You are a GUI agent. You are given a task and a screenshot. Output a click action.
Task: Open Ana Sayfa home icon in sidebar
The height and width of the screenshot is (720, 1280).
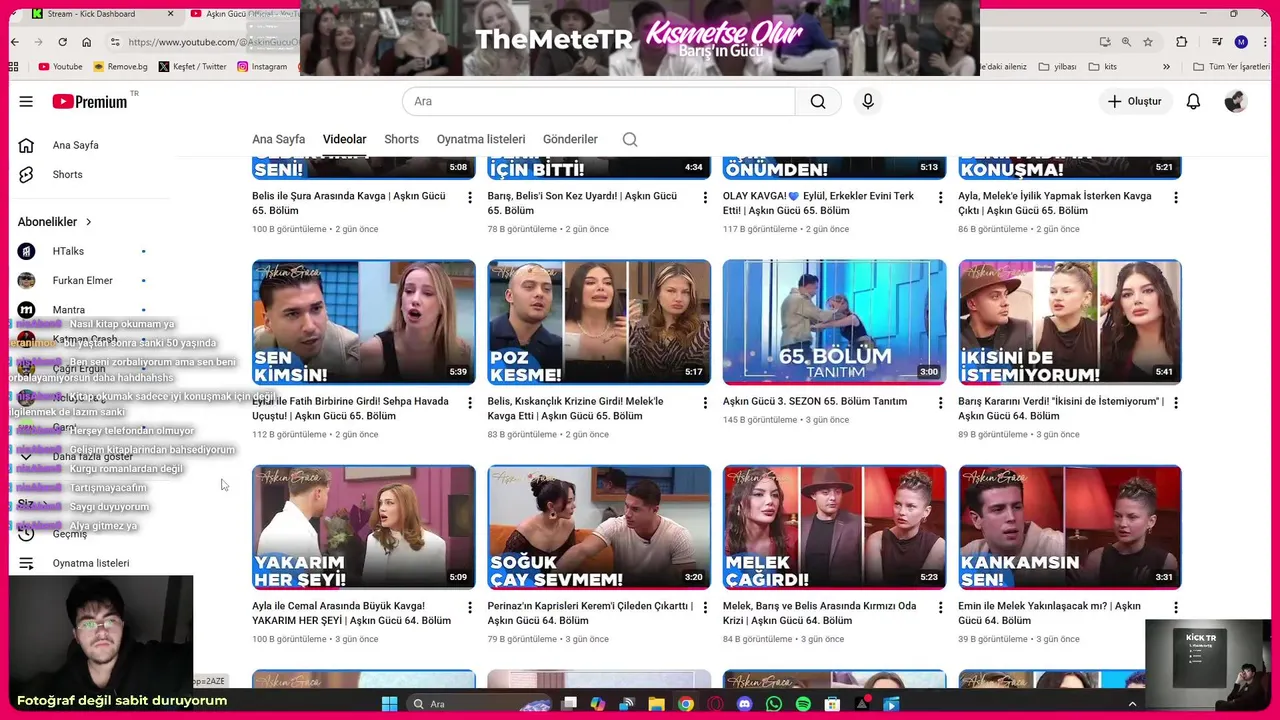tap(26, 145)
